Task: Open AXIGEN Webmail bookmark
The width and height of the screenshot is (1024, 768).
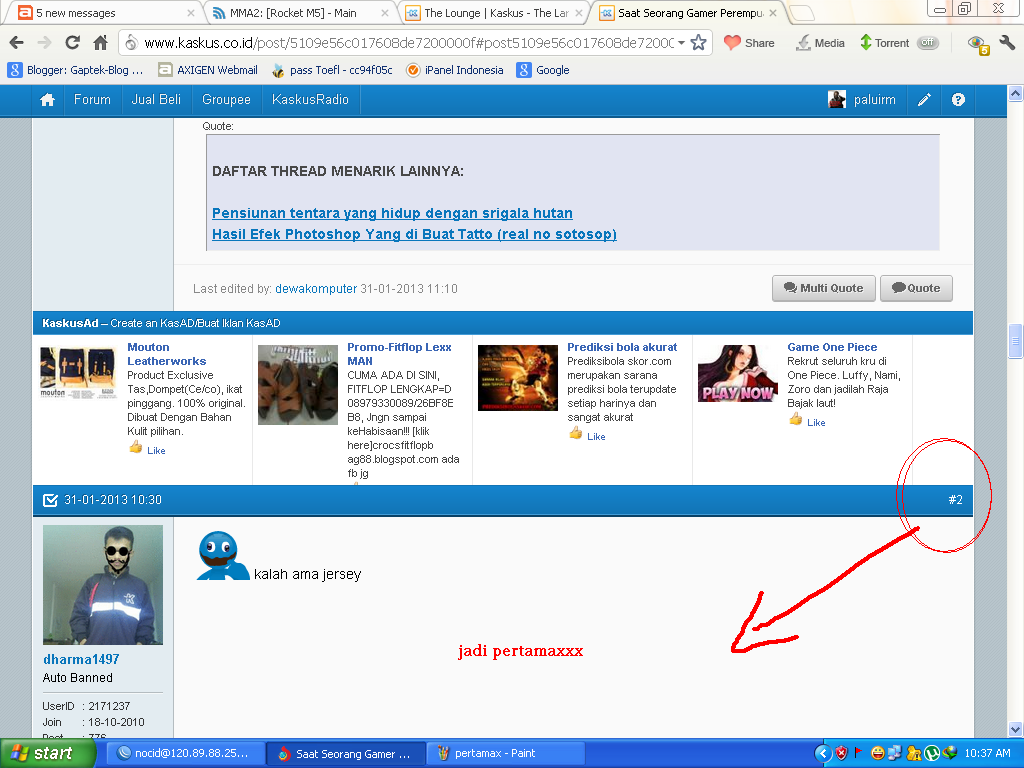Action: pyautogui.click(x=208, y=70)
